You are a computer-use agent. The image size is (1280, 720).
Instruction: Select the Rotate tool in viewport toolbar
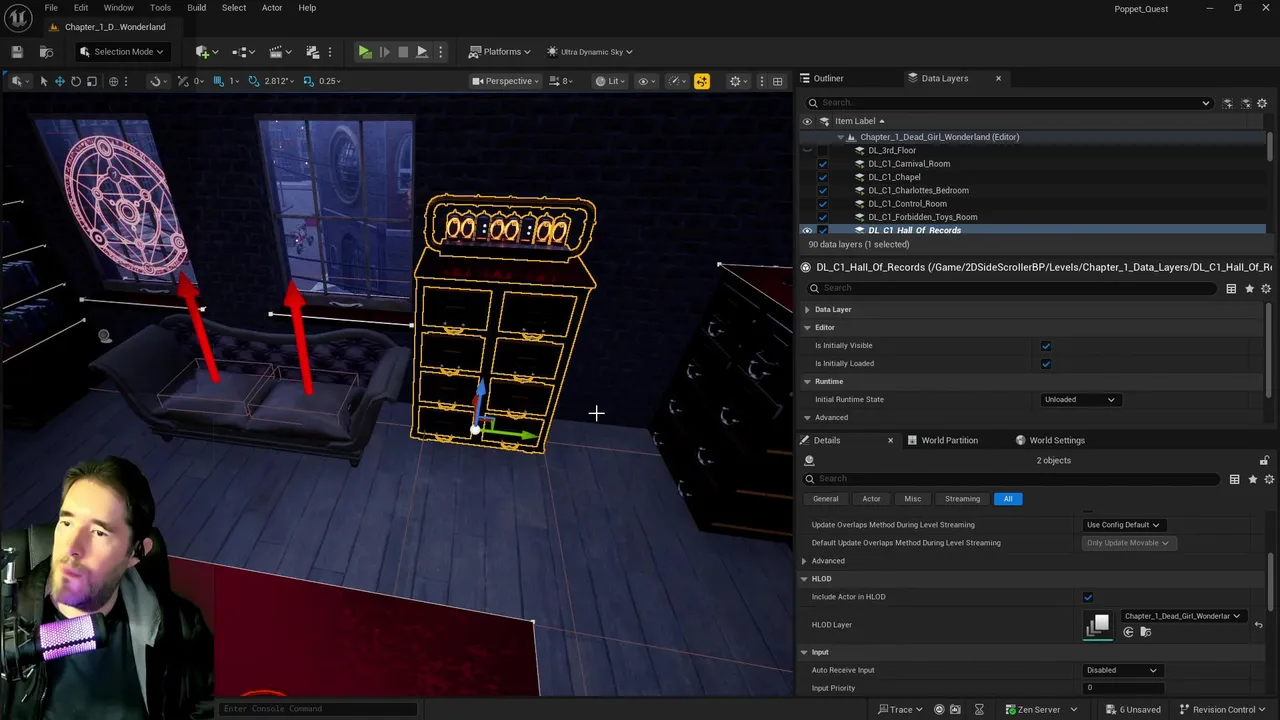coord(75,81)
